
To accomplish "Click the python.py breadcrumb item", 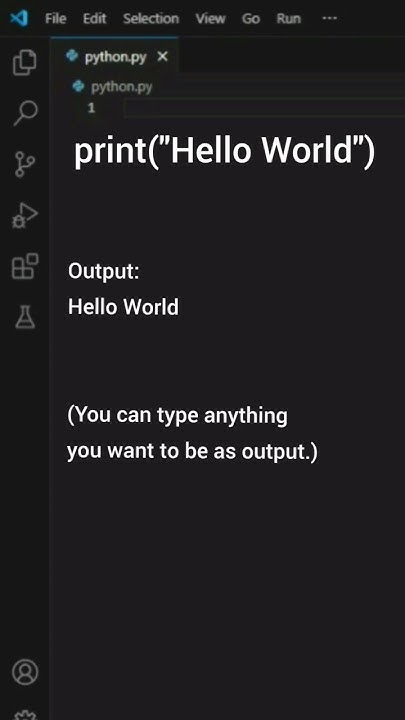I will tap(112, 86).
